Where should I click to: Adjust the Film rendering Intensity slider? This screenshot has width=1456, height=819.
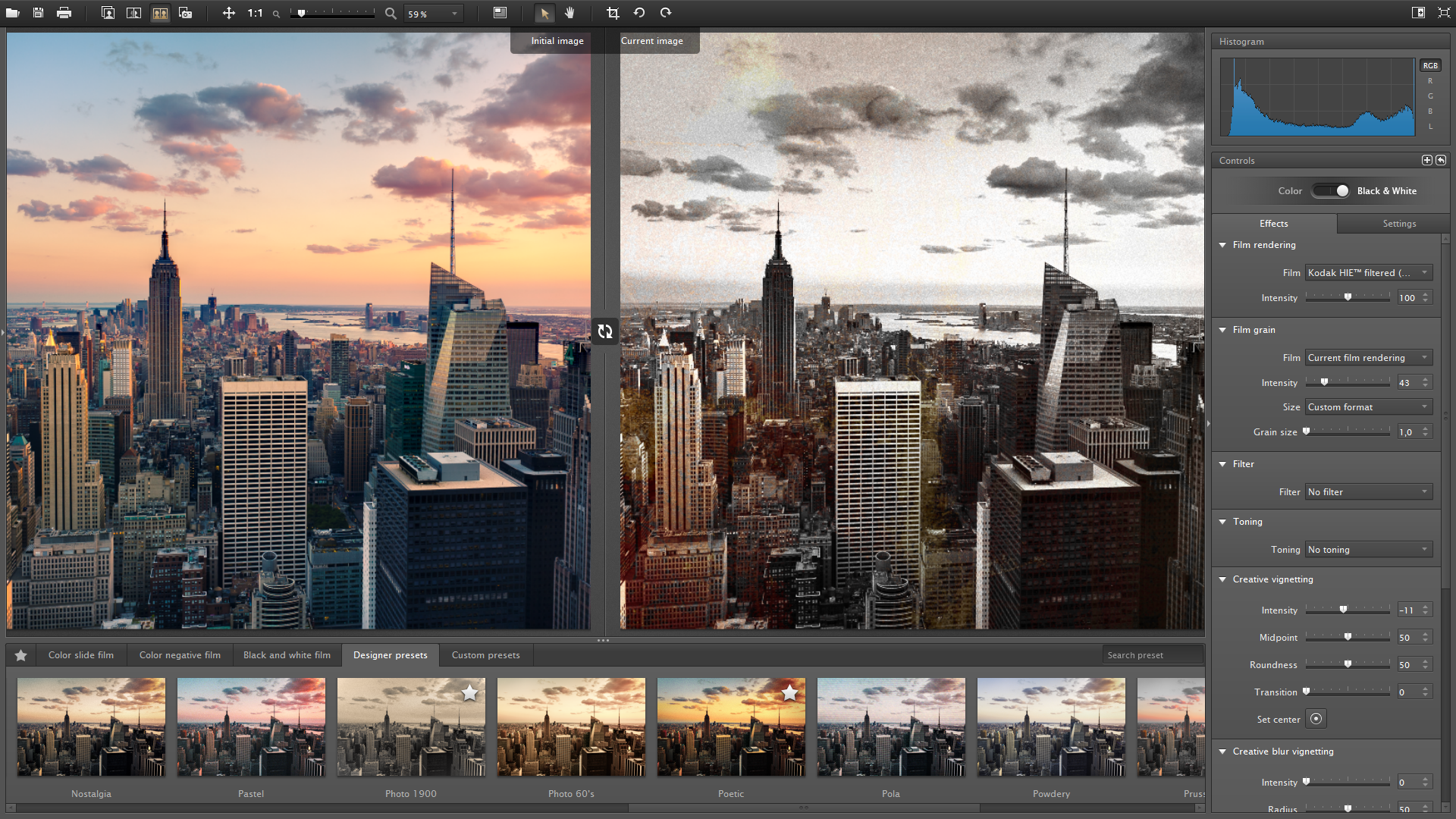[x=1348, y=298]
